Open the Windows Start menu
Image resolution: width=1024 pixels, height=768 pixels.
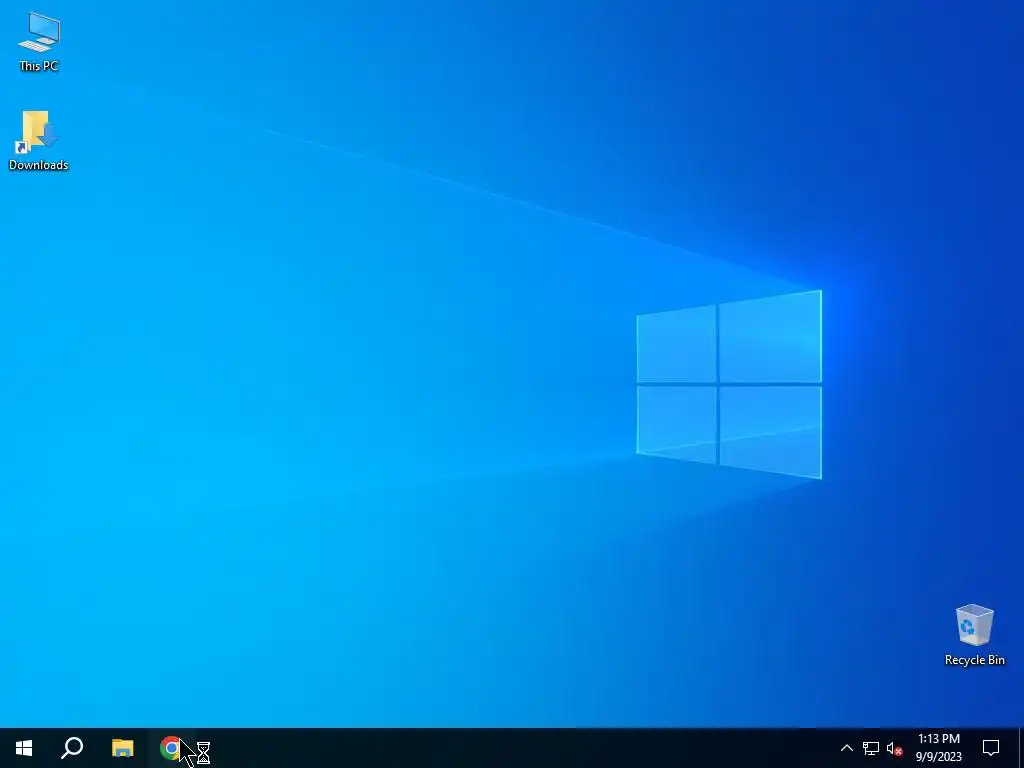(x=24, y=748)
